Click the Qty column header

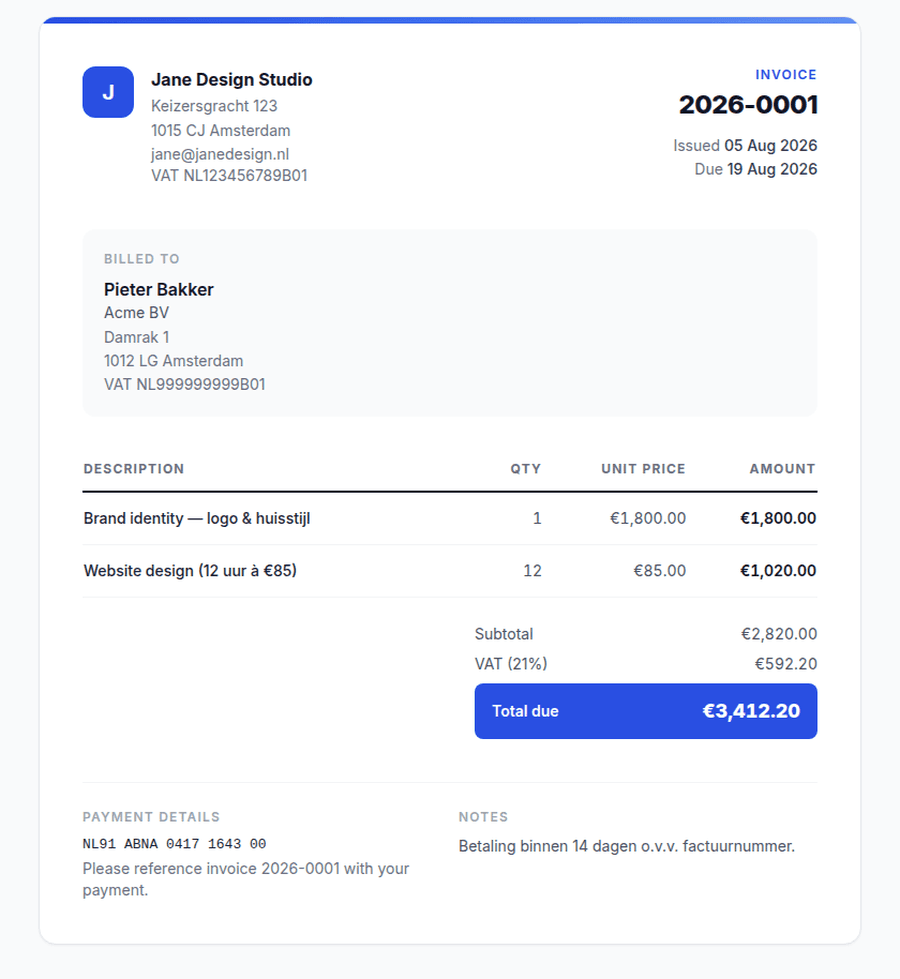pos(525,469)
